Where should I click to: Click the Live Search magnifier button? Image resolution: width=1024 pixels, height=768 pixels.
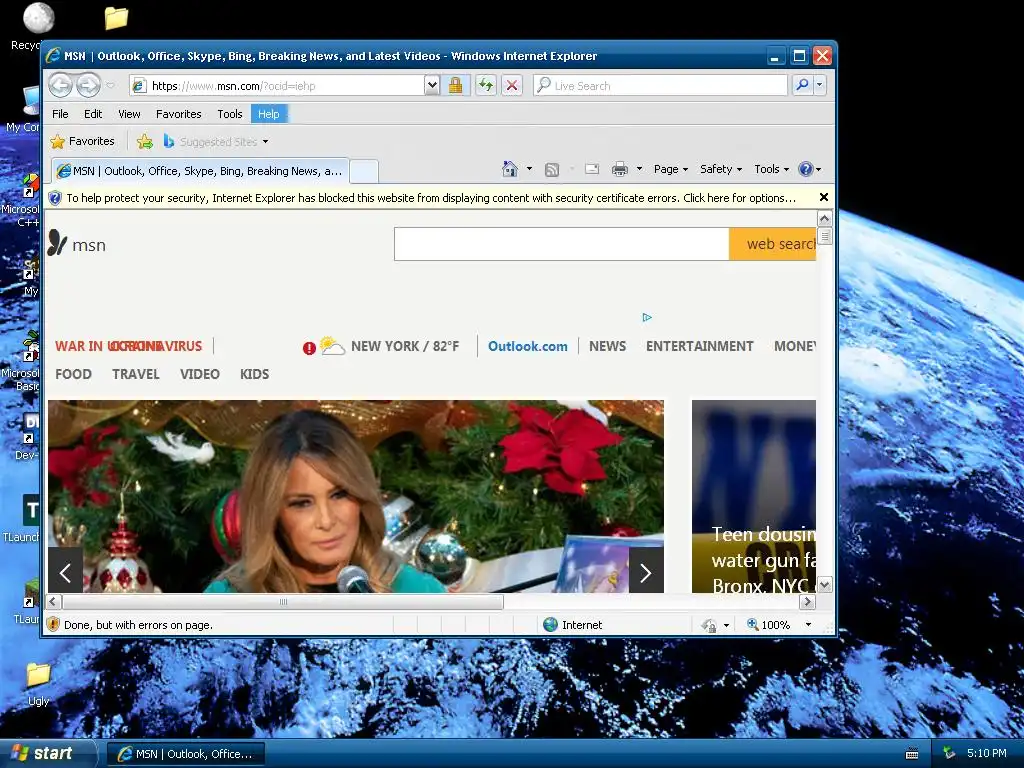802,85
